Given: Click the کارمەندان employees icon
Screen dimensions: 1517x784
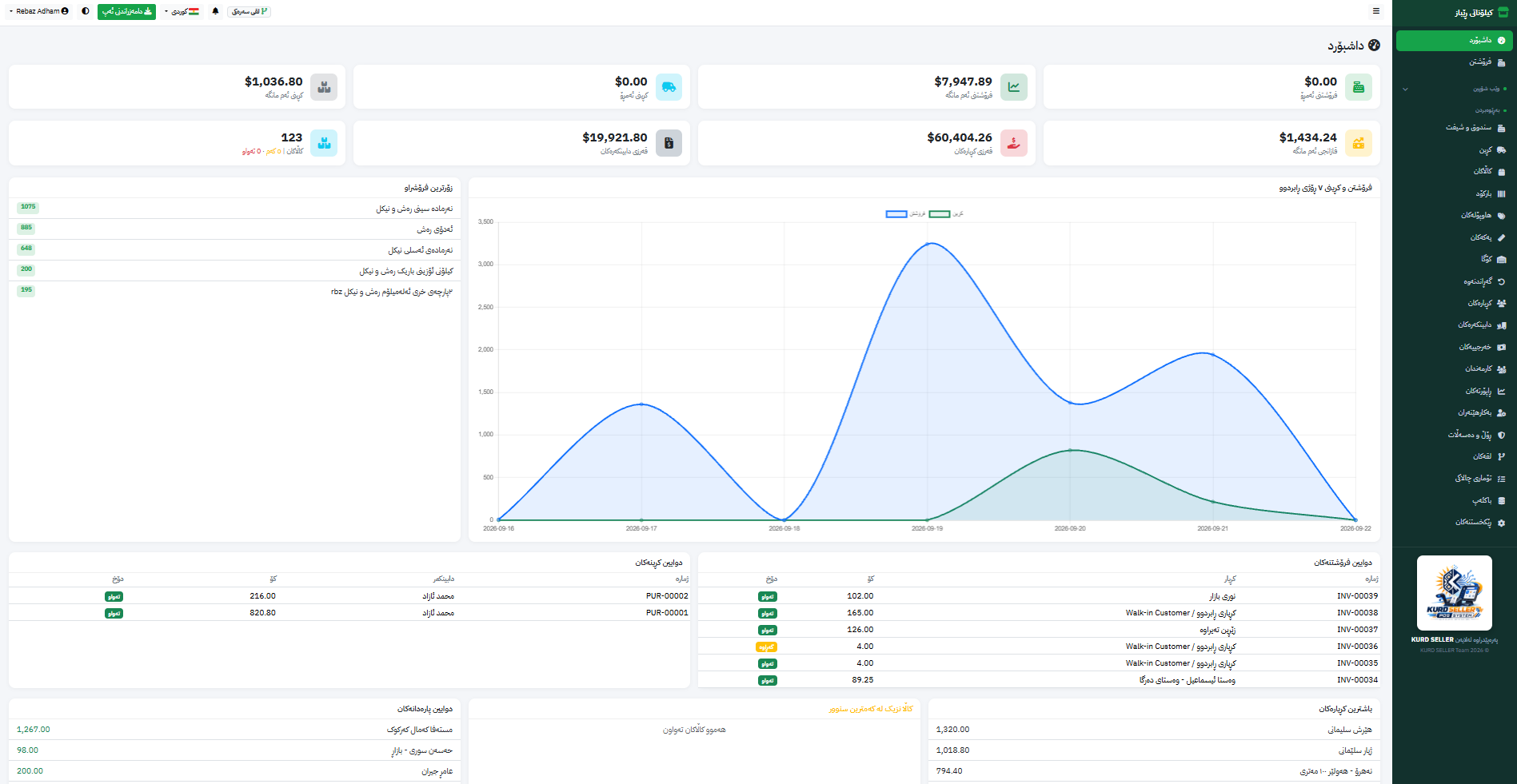Looking at the screenshot, I should click(1501, 368).
